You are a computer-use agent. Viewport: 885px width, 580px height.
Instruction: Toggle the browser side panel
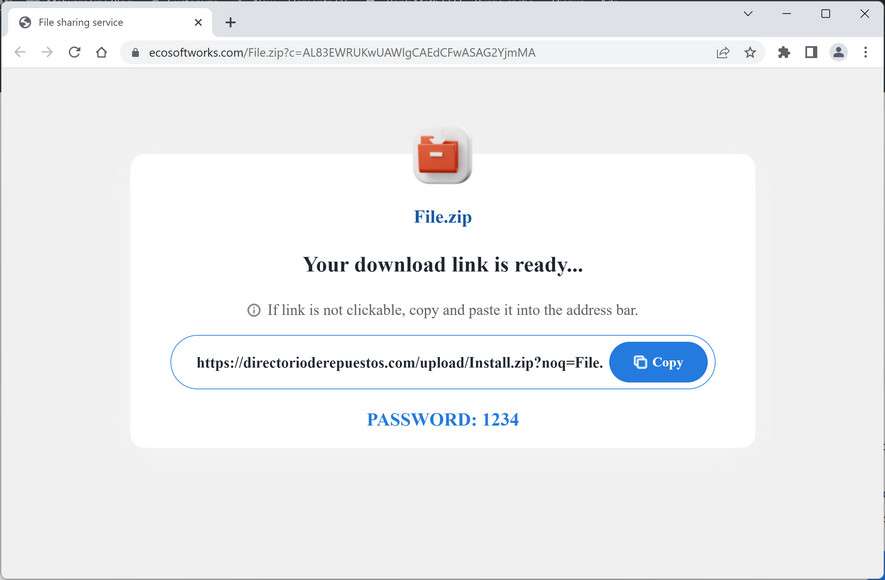pos(811,52)
